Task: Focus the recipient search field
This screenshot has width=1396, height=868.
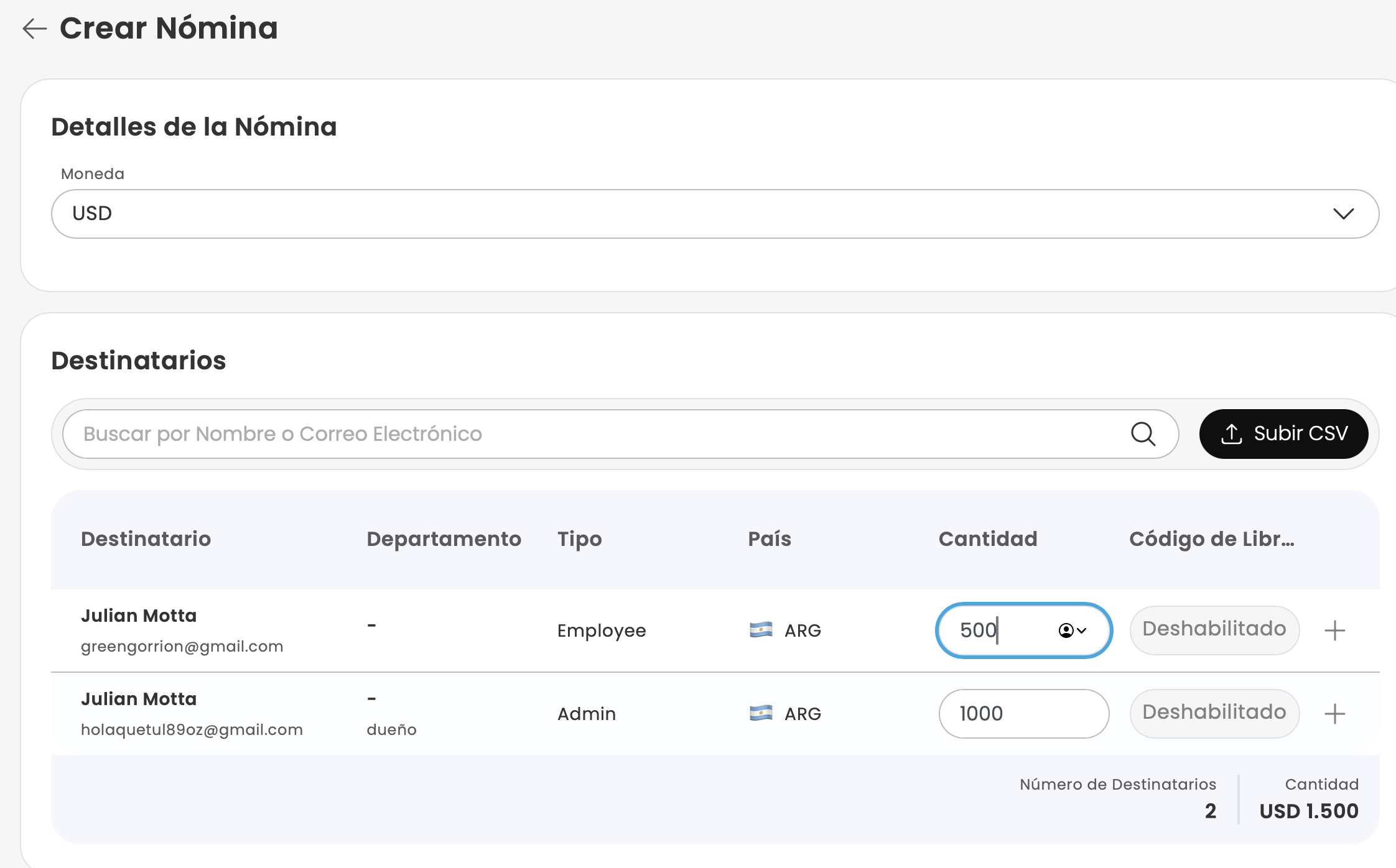Action: 597,434
